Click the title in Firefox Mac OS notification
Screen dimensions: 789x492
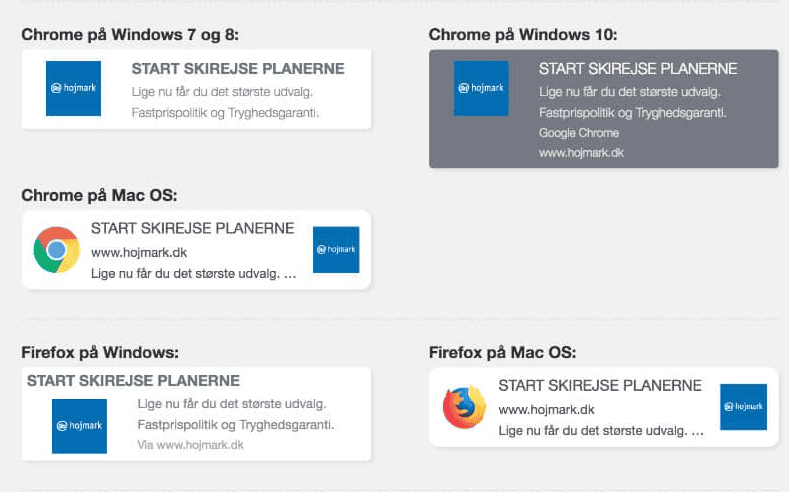(600, 386)
